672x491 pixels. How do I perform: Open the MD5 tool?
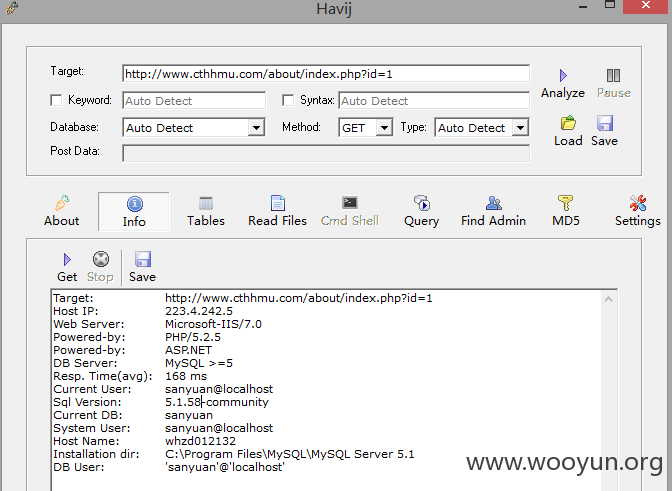click(x=566, y=212)
